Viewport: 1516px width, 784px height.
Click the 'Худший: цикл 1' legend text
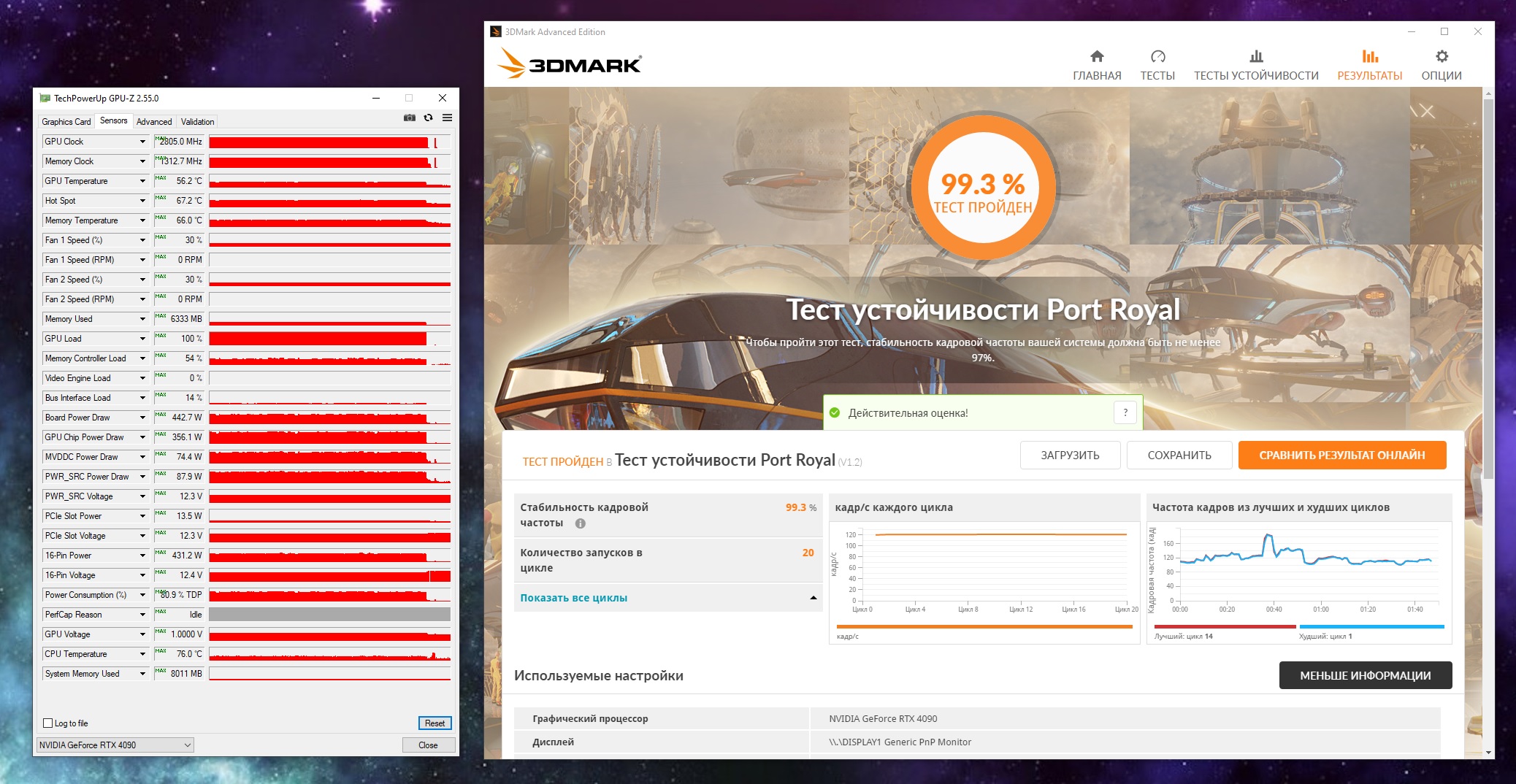(x=1325, y=637)
